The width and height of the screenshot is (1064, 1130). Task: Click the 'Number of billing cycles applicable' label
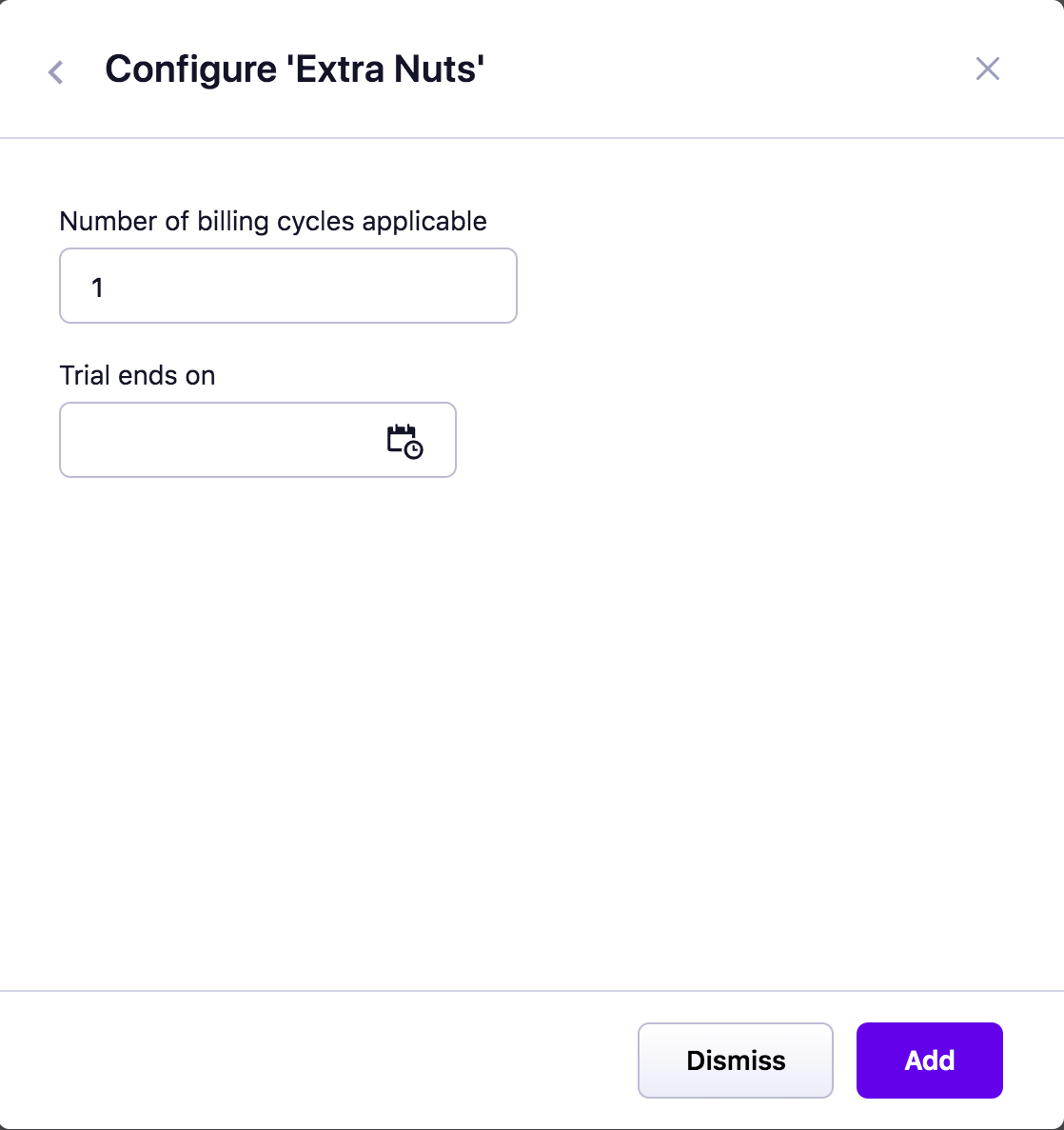click(x=273, y=221)
